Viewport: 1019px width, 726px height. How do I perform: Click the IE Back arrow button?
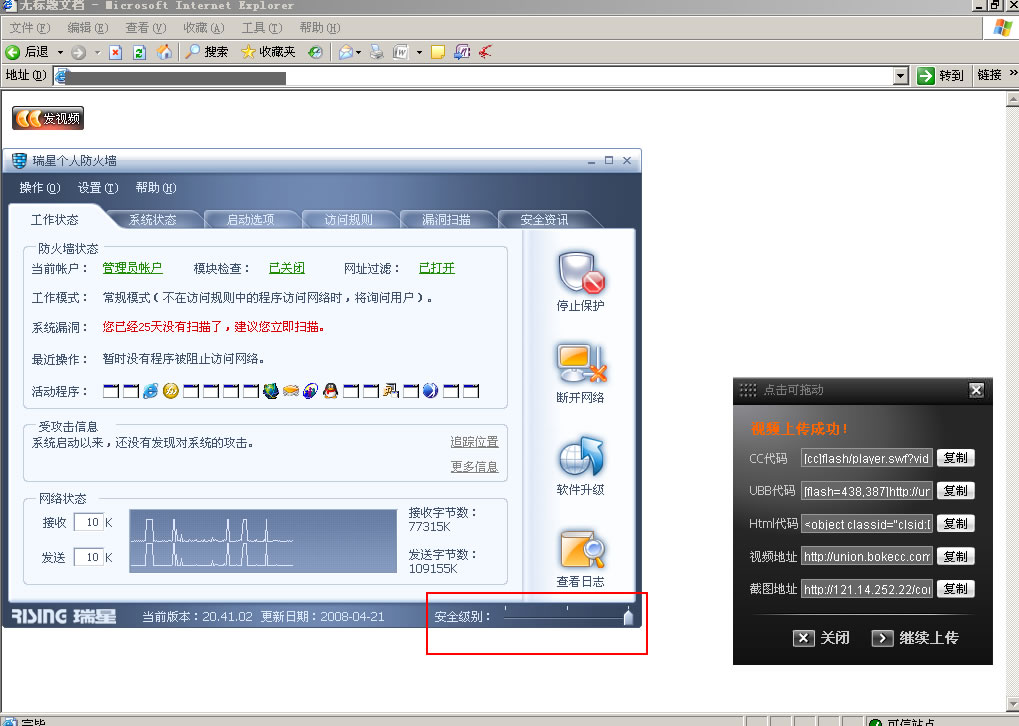click(x=12, y=52)
